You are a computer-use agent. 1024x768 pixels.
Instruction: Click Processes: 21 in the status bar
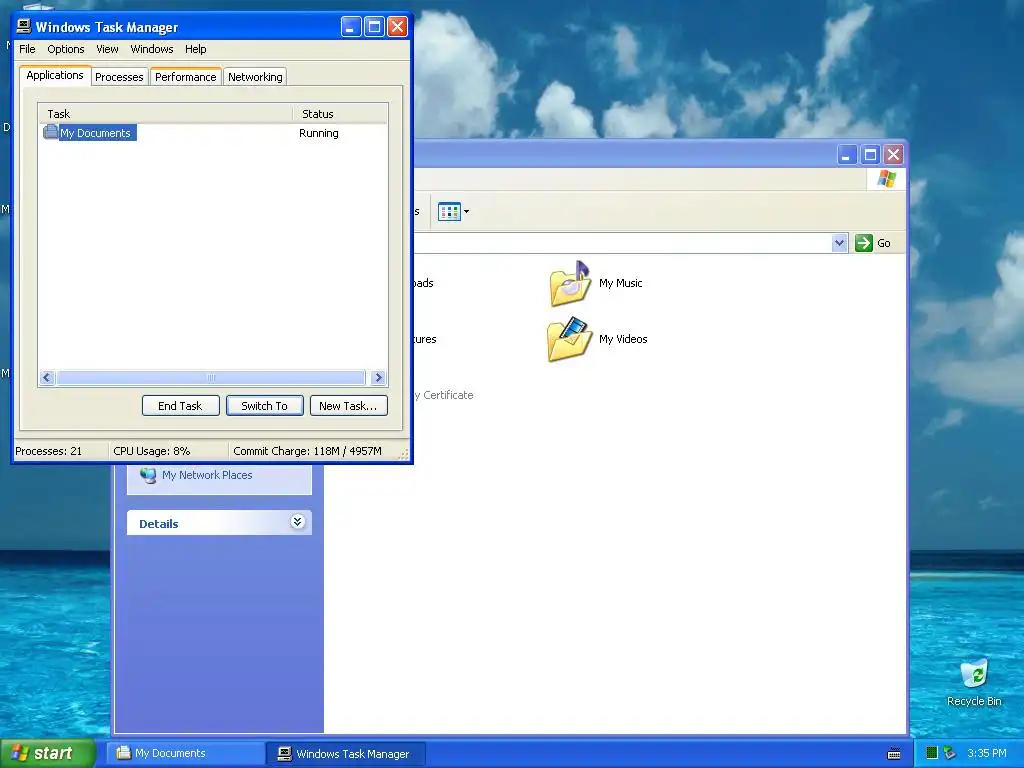(x=49, y=451)
